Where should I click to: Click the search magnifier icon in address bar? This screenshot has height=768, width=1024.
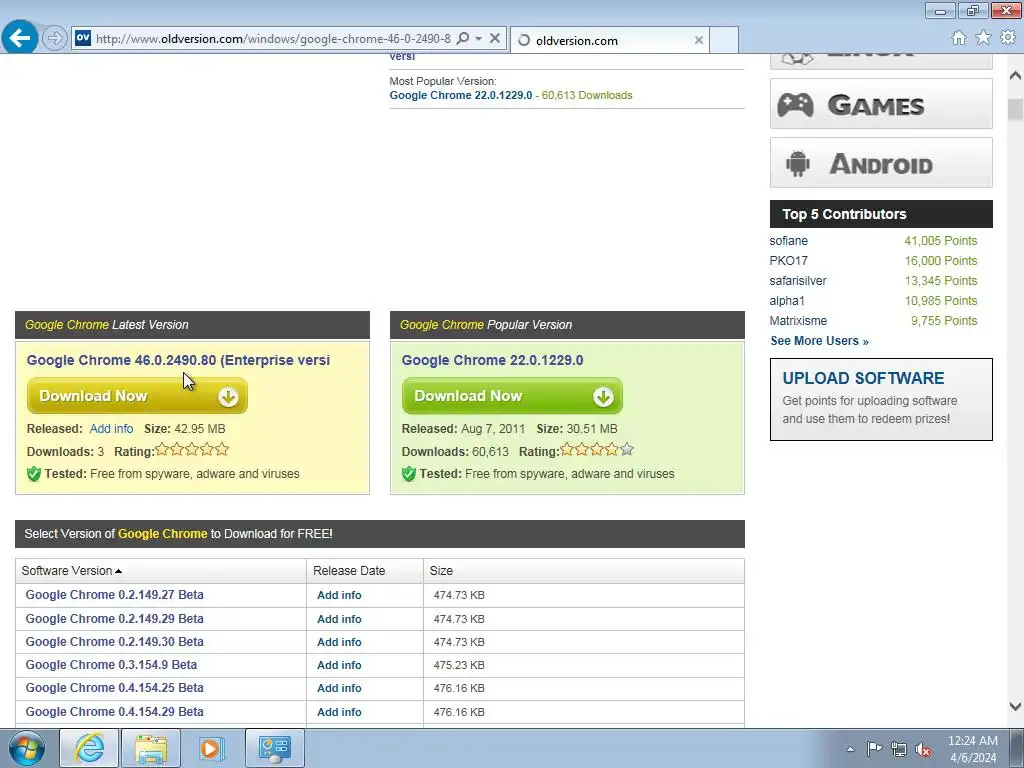(462, 39)
